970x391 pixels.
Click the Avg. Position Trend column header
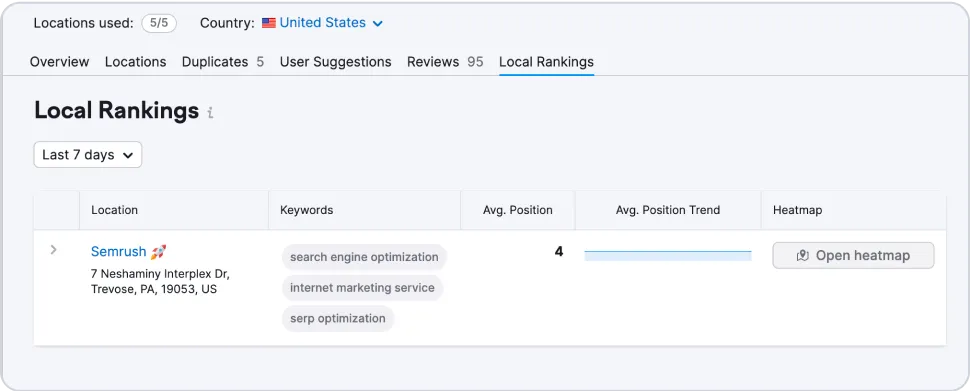click(668, 210)
